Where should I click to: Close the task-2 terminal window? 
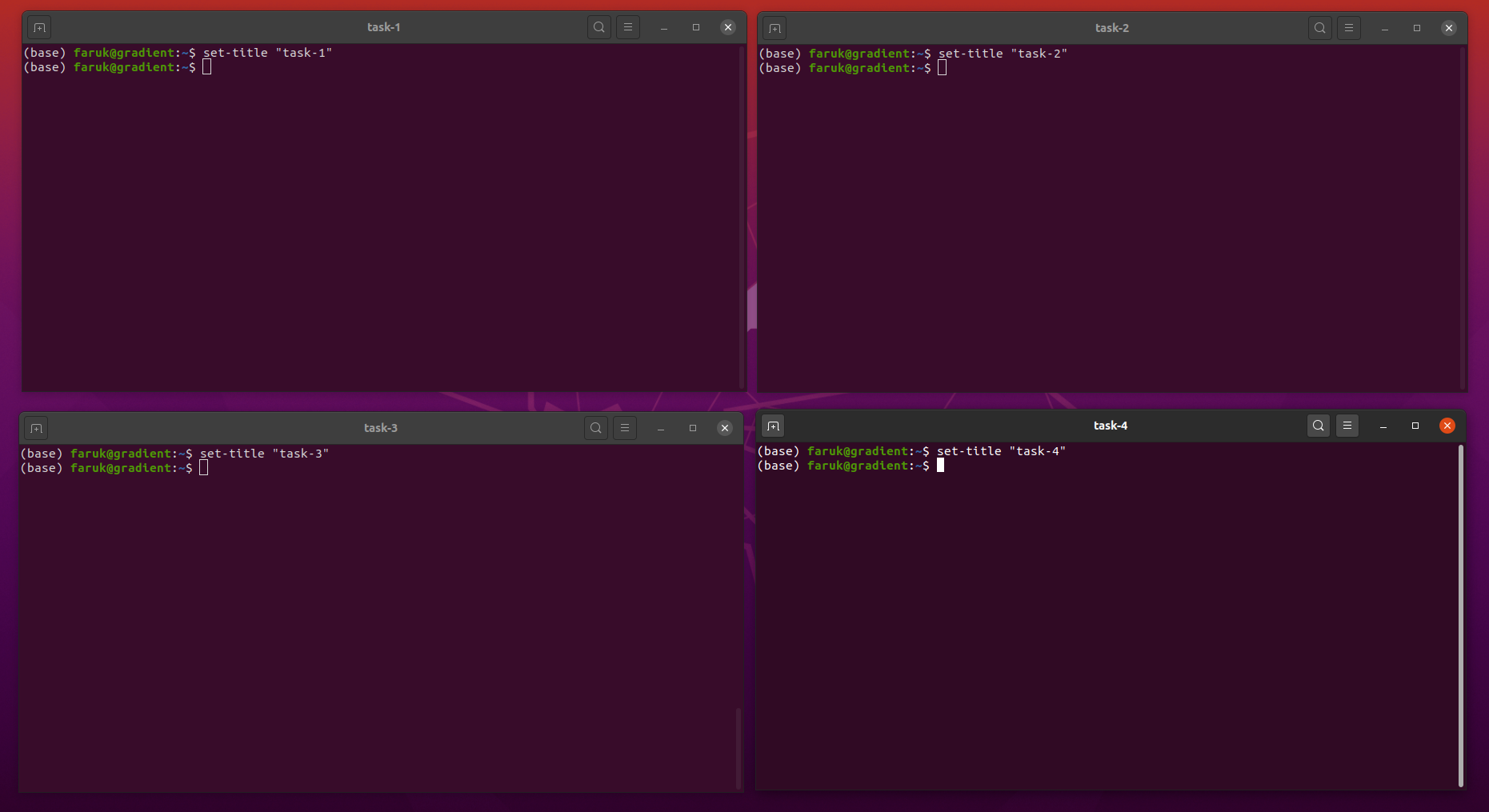1449,28
